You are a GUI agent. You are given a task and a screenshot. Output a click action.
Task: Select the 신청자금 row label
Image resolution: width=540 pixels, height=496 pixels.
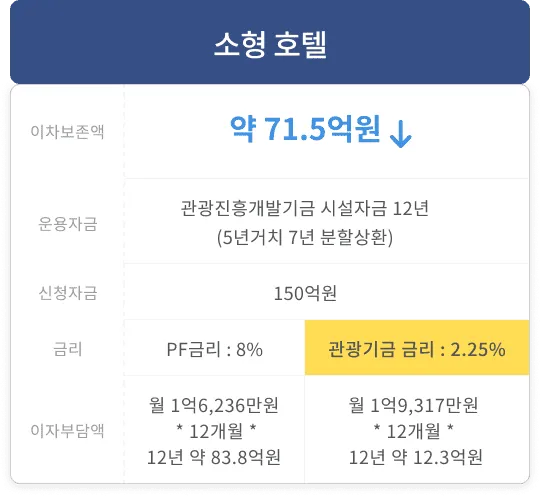[68, 293]
